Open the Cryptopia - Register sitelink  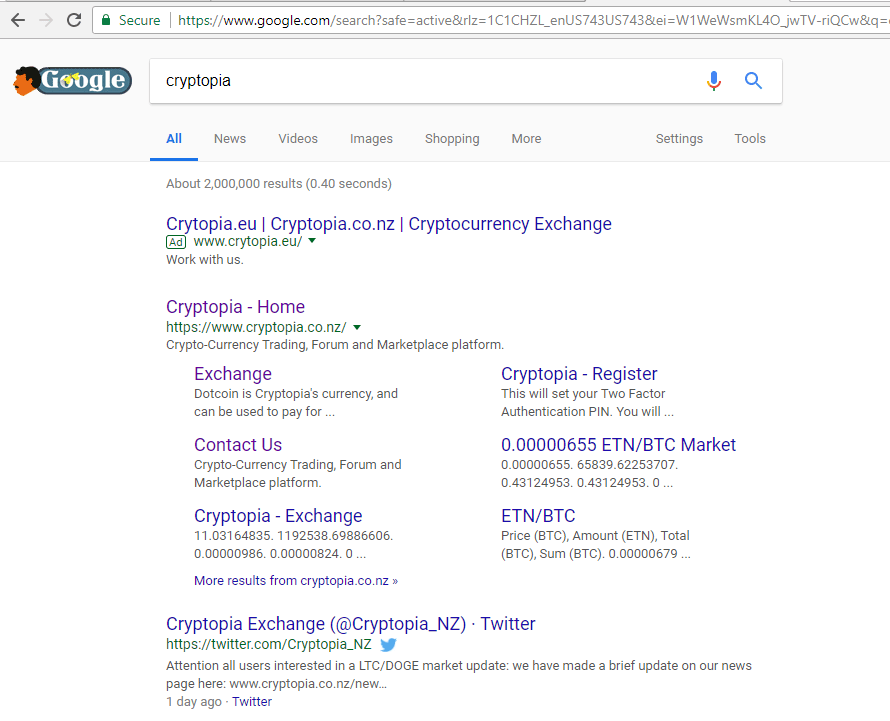pyautogui.click(x=579, y=374)
